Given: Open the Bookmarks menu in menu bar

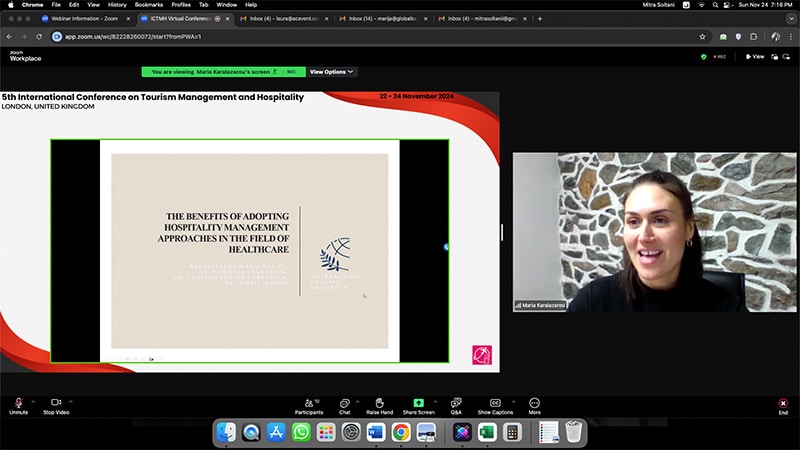Looking at the screenshot, I should click(148, 4).
